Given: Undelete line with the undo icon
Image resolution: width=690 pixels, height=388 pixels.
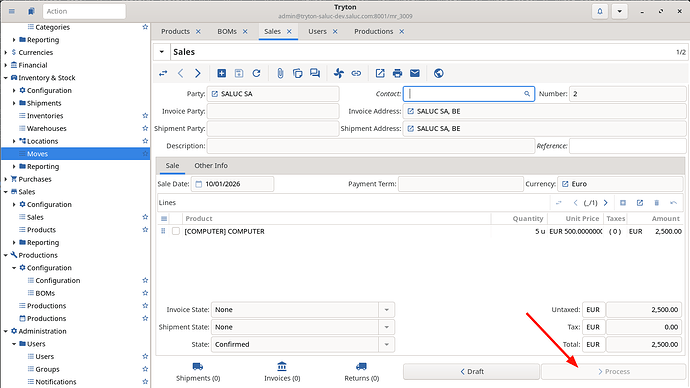Looking at the screenshot, I should pyautogui.click(x=673, y=203).
